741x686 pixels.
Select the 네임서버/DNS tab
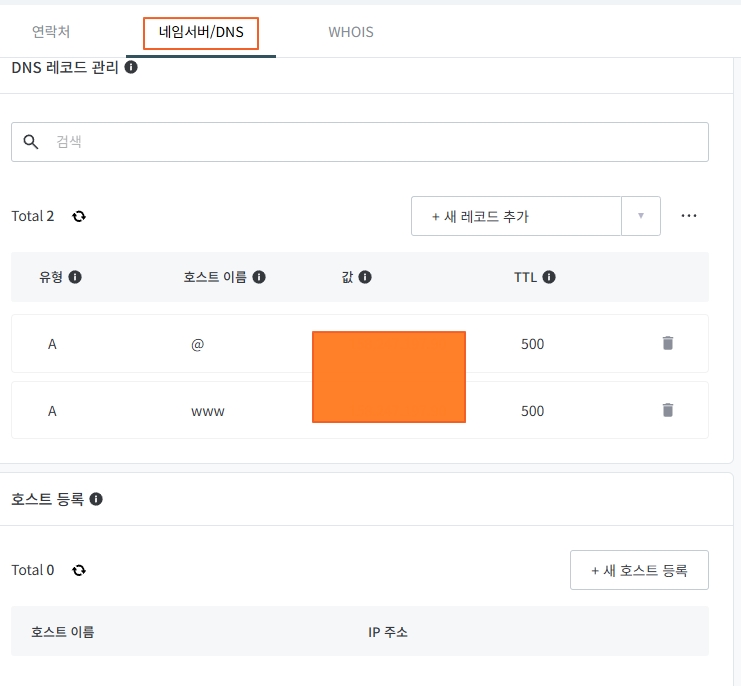[x=201, y=33]
